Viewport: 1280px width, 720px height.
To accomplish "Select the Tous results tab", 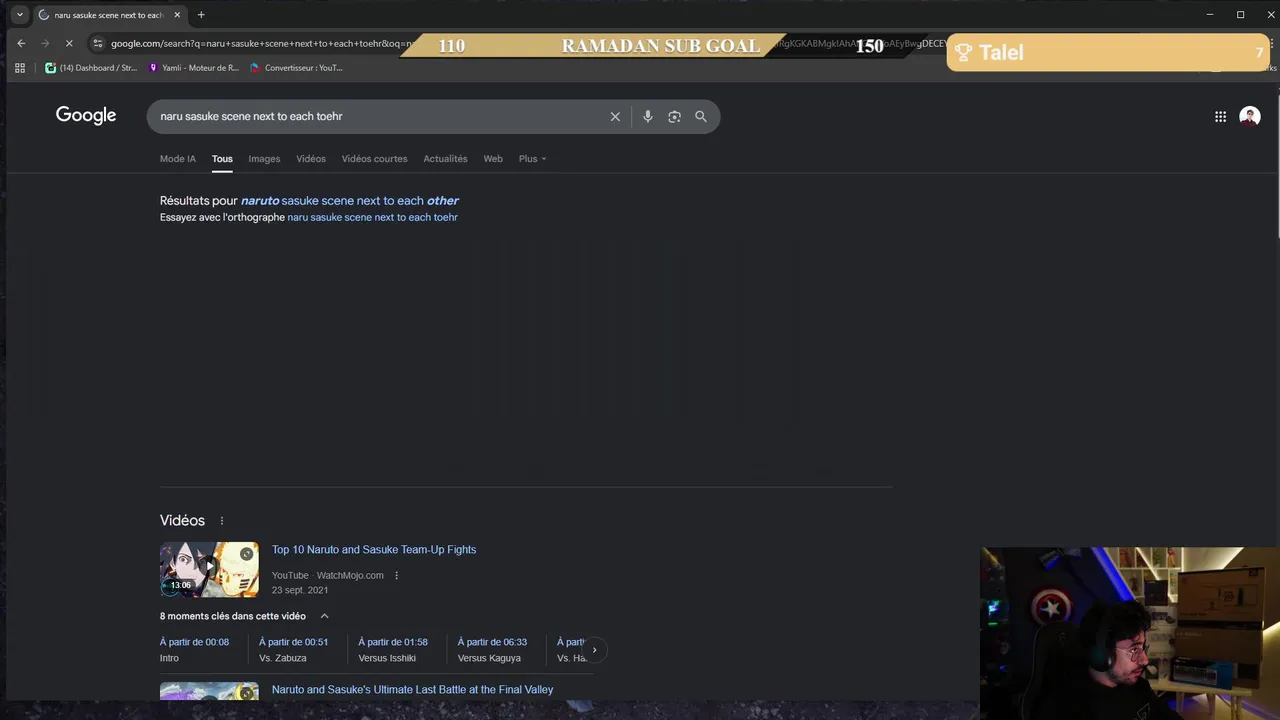I will (x=222, y=159).
